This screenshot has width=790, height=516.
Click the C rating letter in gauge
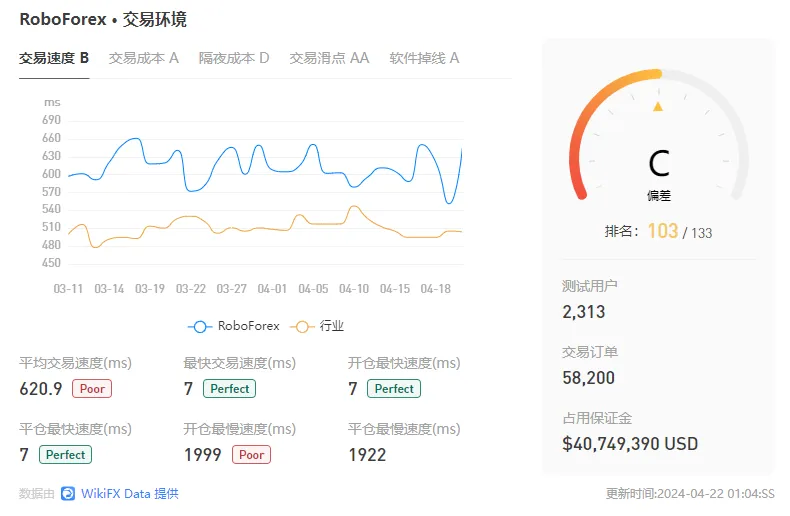[659, 163]
